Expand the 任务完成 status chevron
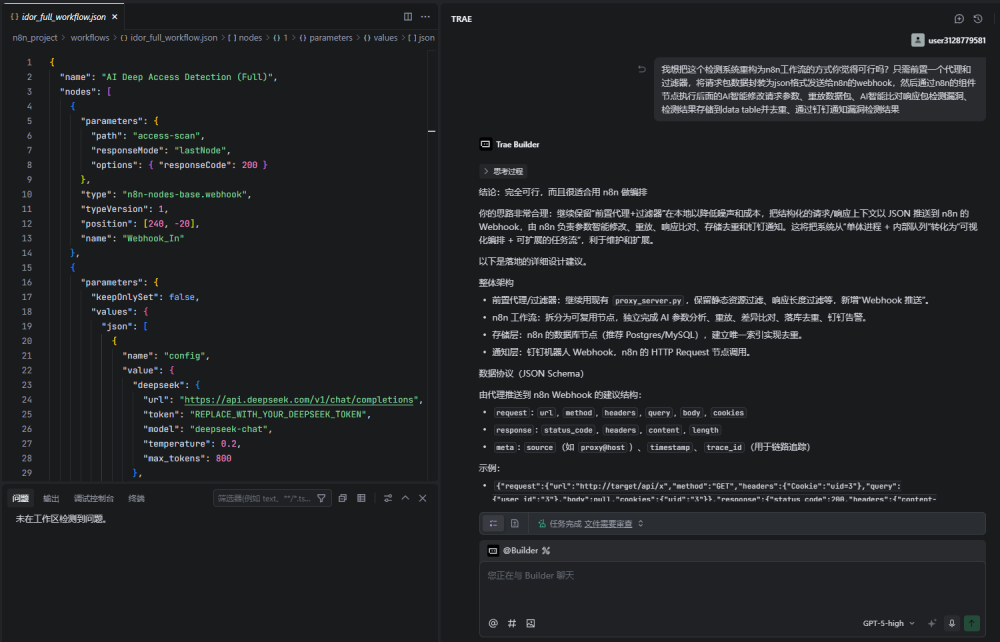The width and height of the screenshot is (1000, 642). tap(640, 523)
